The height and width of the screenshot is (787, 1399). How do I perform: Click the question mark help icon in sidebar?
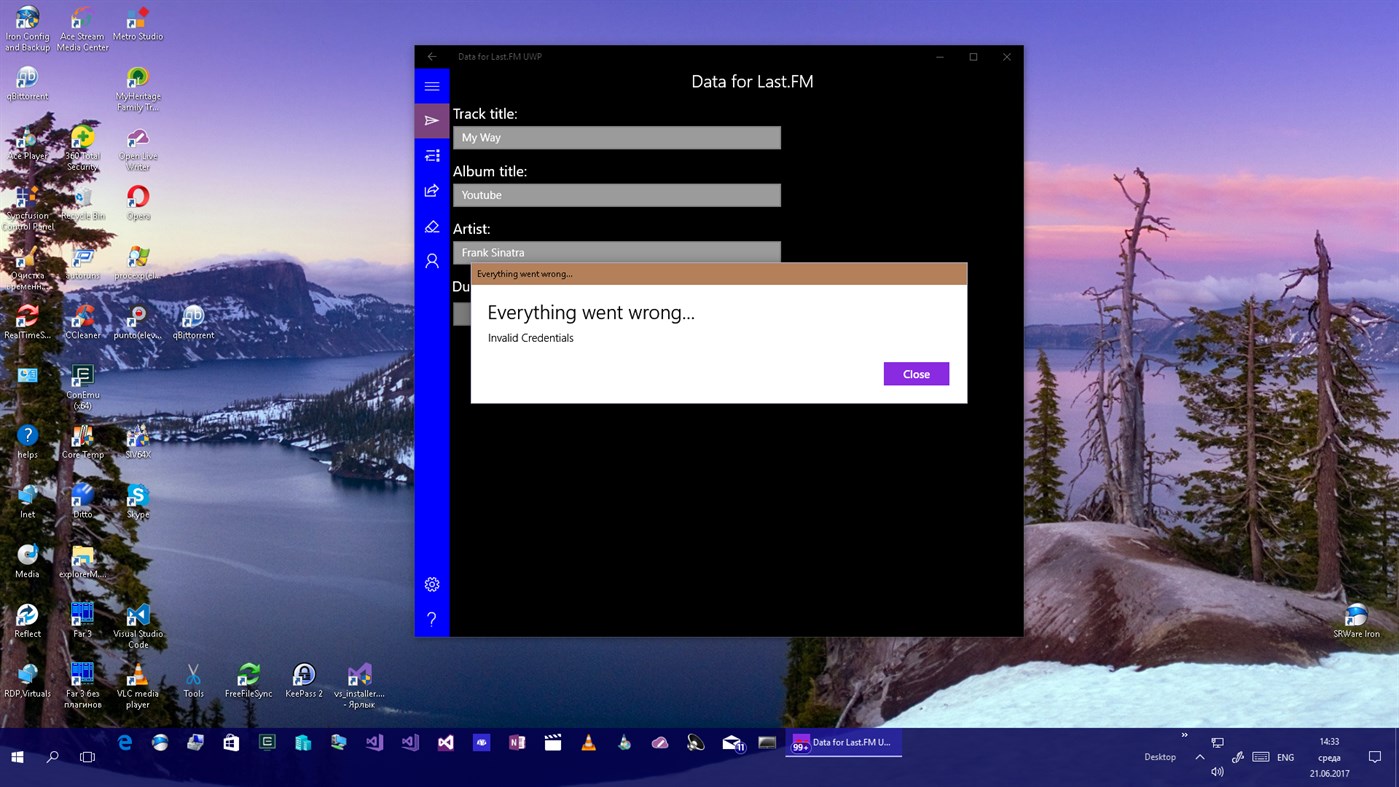[432, 619]
